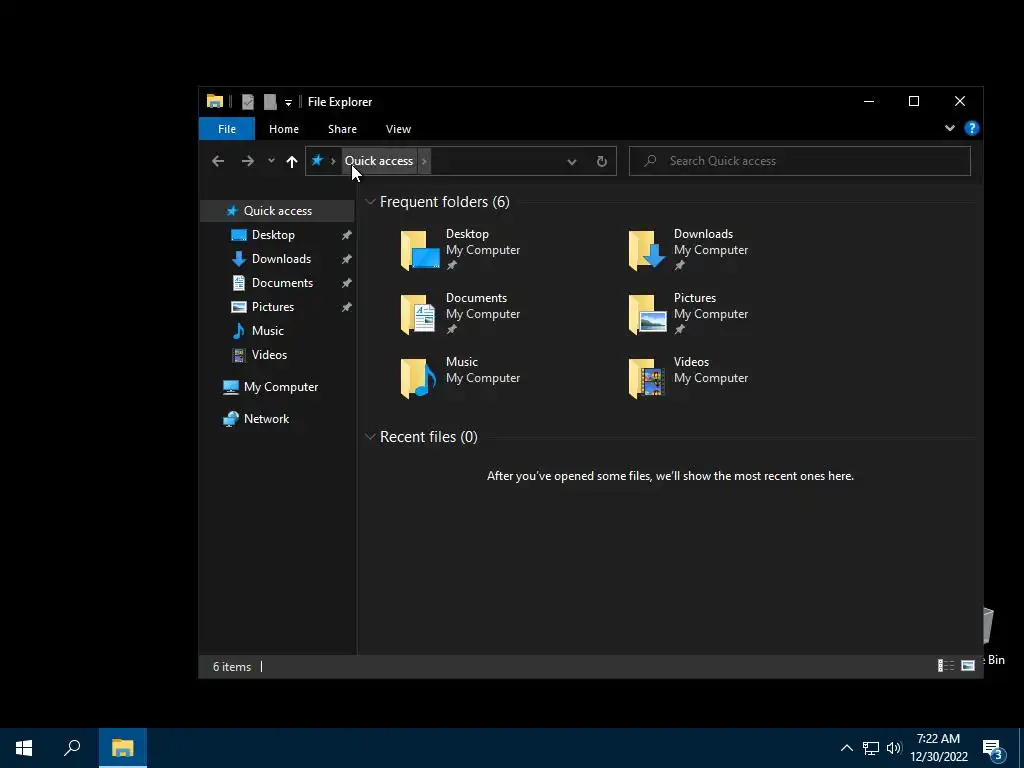Open the notification center icon
1024x768 pixels.
tap(993, 749)
